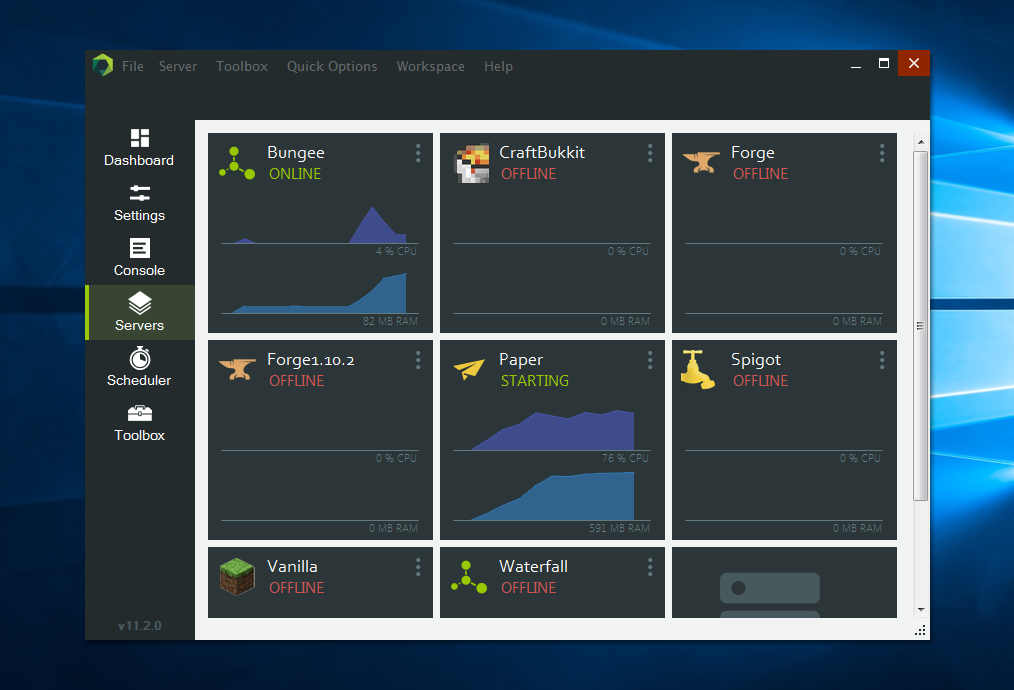This screenshot has width=1014, height=690.
Task: Click the Vanilla grass block icon
Action: 236,577
